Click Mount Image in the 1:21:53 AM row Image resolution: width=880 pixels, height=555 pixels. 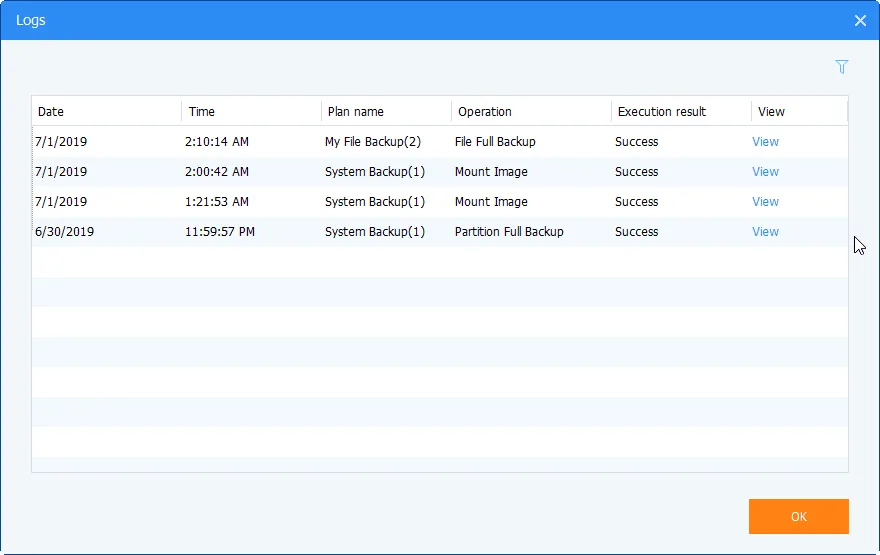pyautogui.click(x=491, y=201)
